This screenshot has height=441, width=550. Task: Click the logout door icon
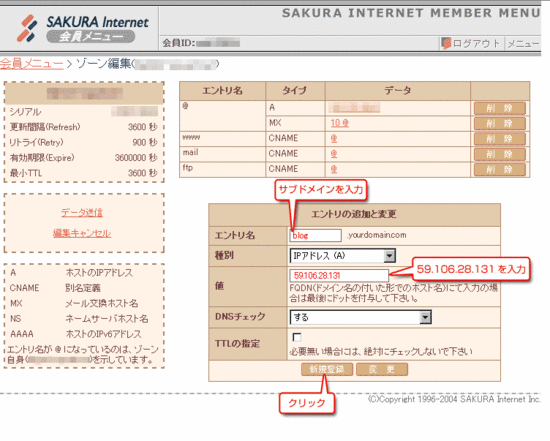point(446,43)
